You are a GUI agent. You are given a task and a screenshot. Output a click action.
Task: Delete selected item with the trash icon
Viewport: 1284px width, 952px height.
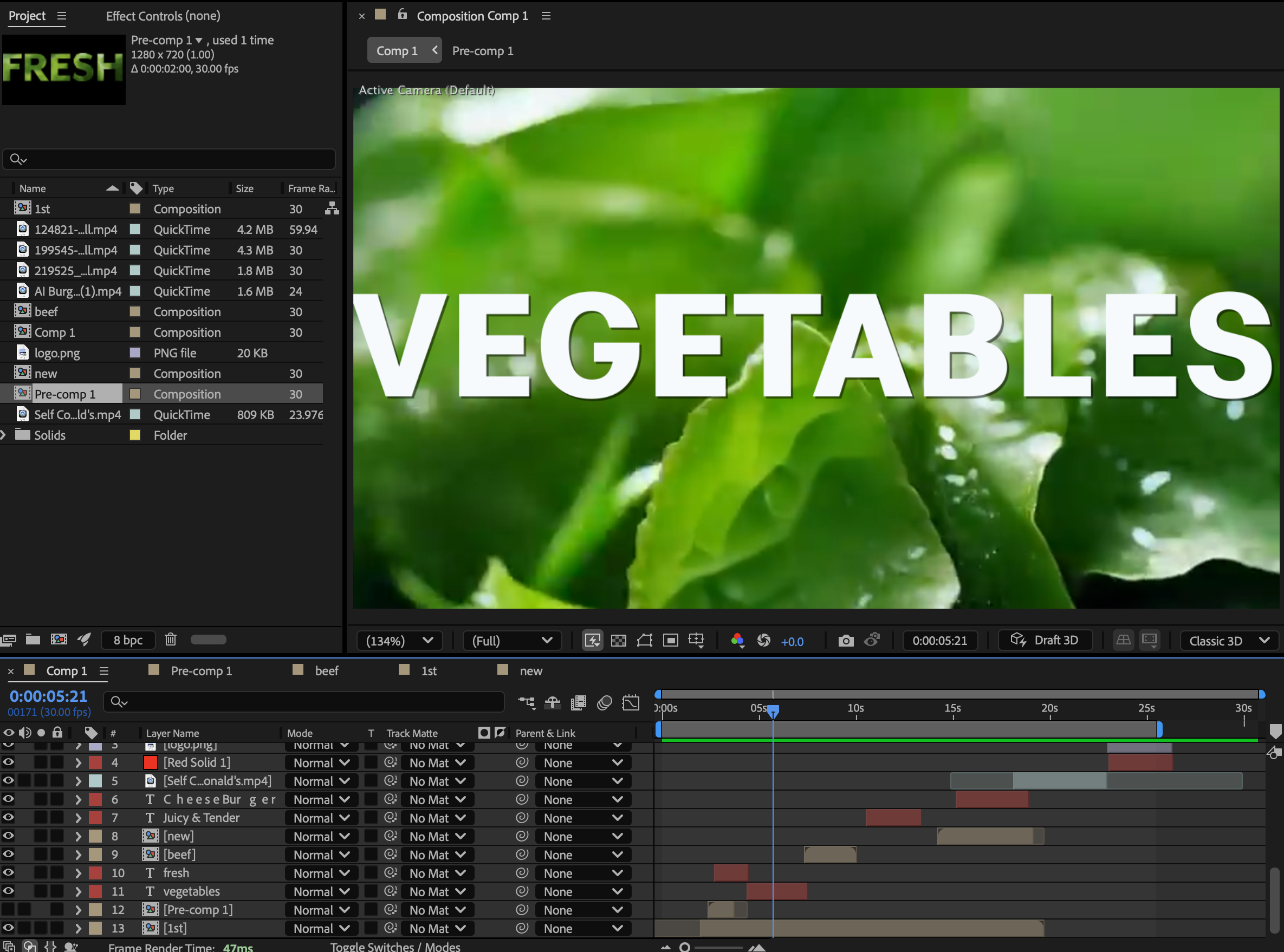point(170,639)
